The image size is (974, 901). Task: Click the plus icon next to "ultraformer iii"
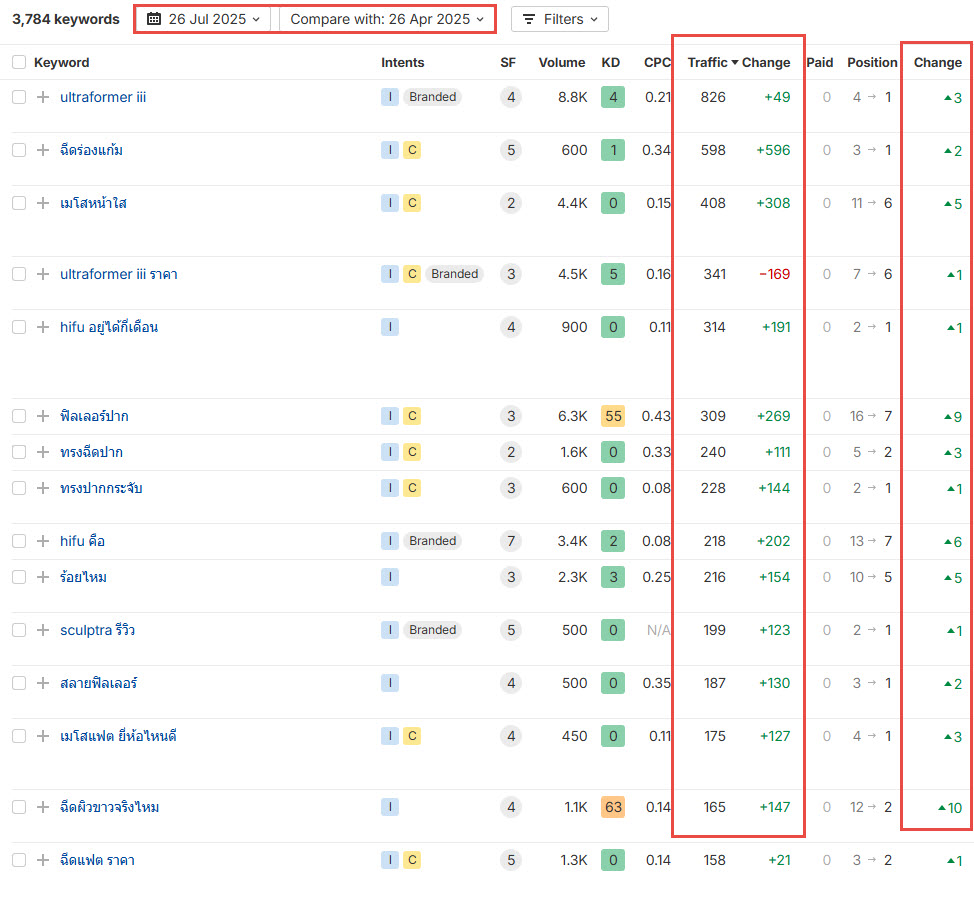42,97
